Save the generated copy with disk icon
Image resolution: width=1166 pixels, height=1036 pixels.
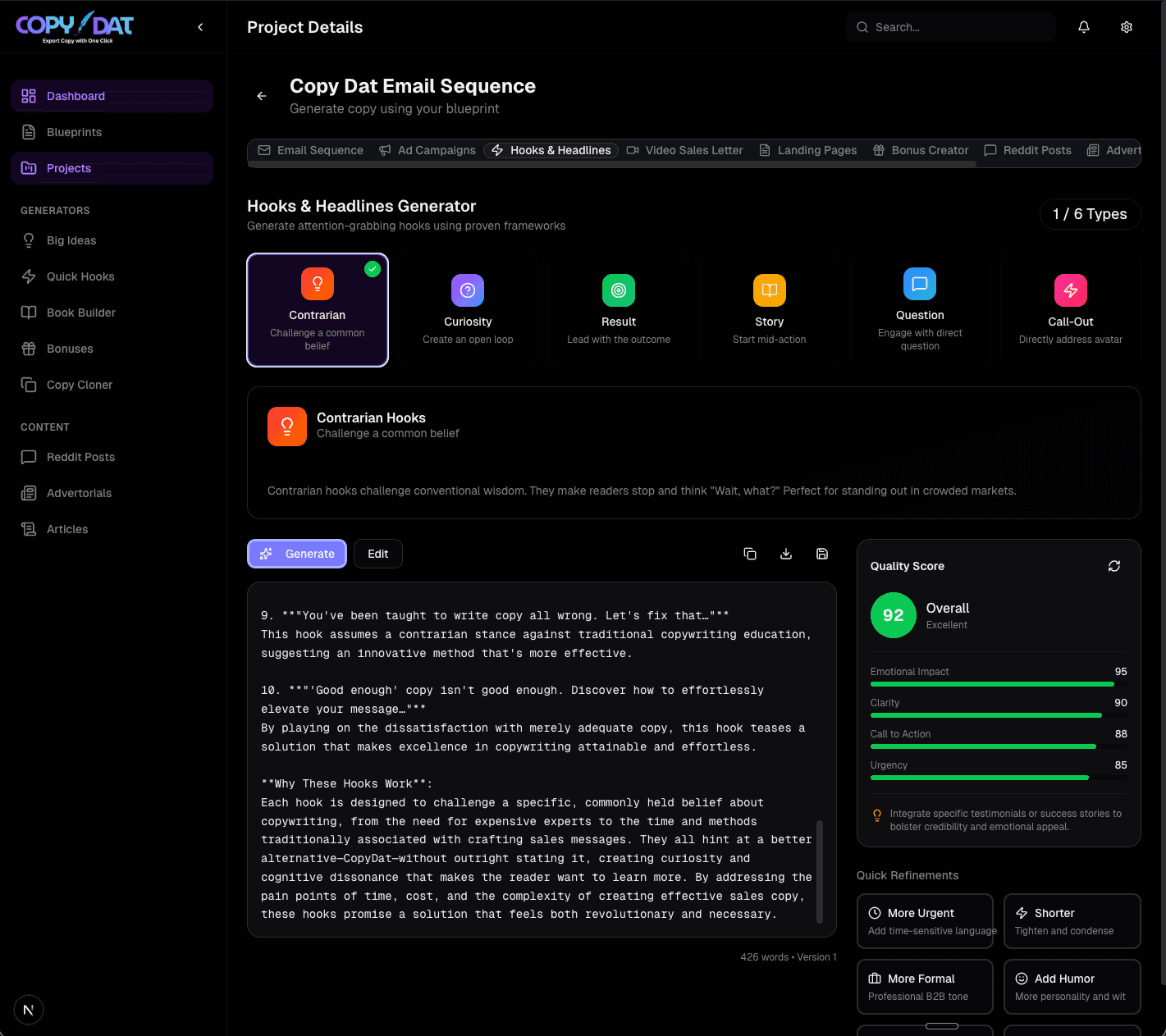[821, 554]
